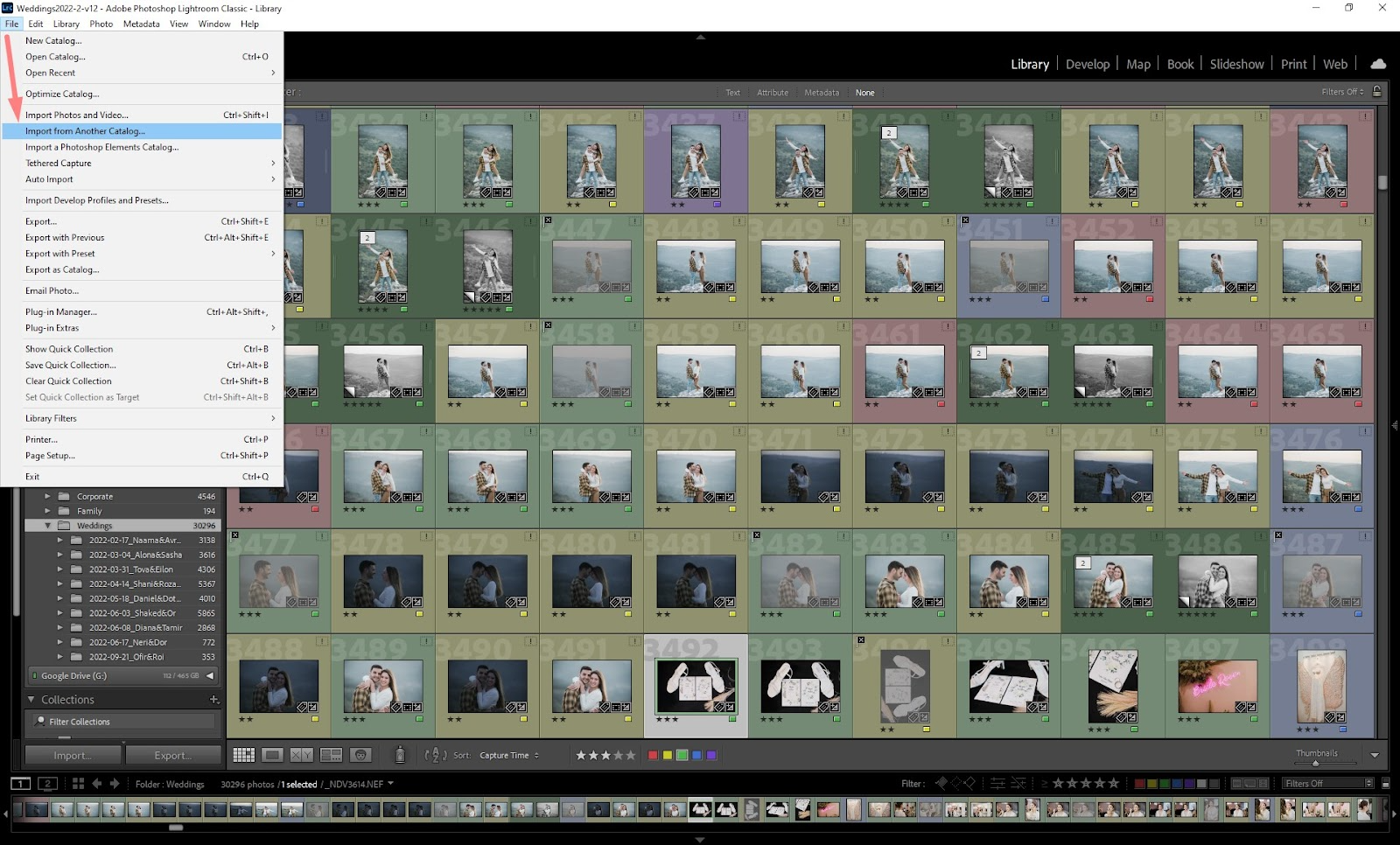Click the Export button in left panel
The image size is (1400, 845).
(173, 755)
